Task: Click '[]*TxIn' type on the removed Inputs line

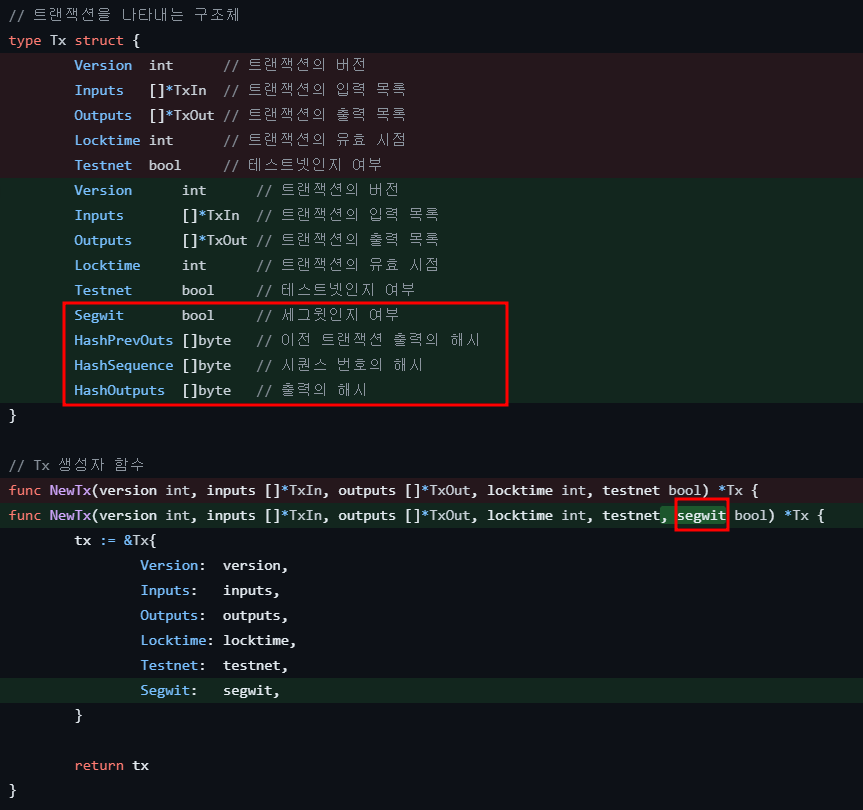Action: click(x=178, y=90)
